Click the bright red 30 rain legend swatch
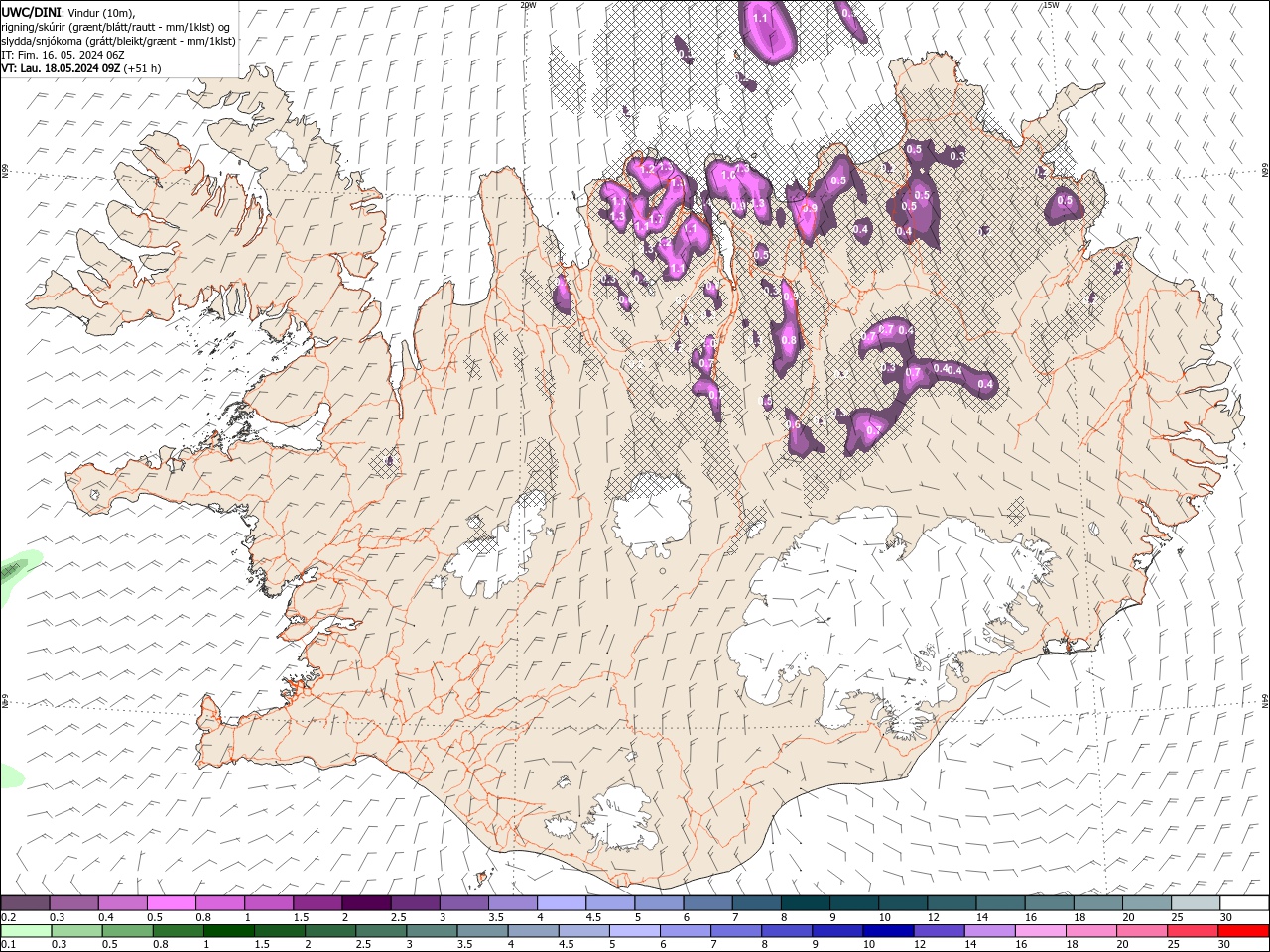The width and height of the screenshot is (1270, 952). pos(1243,931)
